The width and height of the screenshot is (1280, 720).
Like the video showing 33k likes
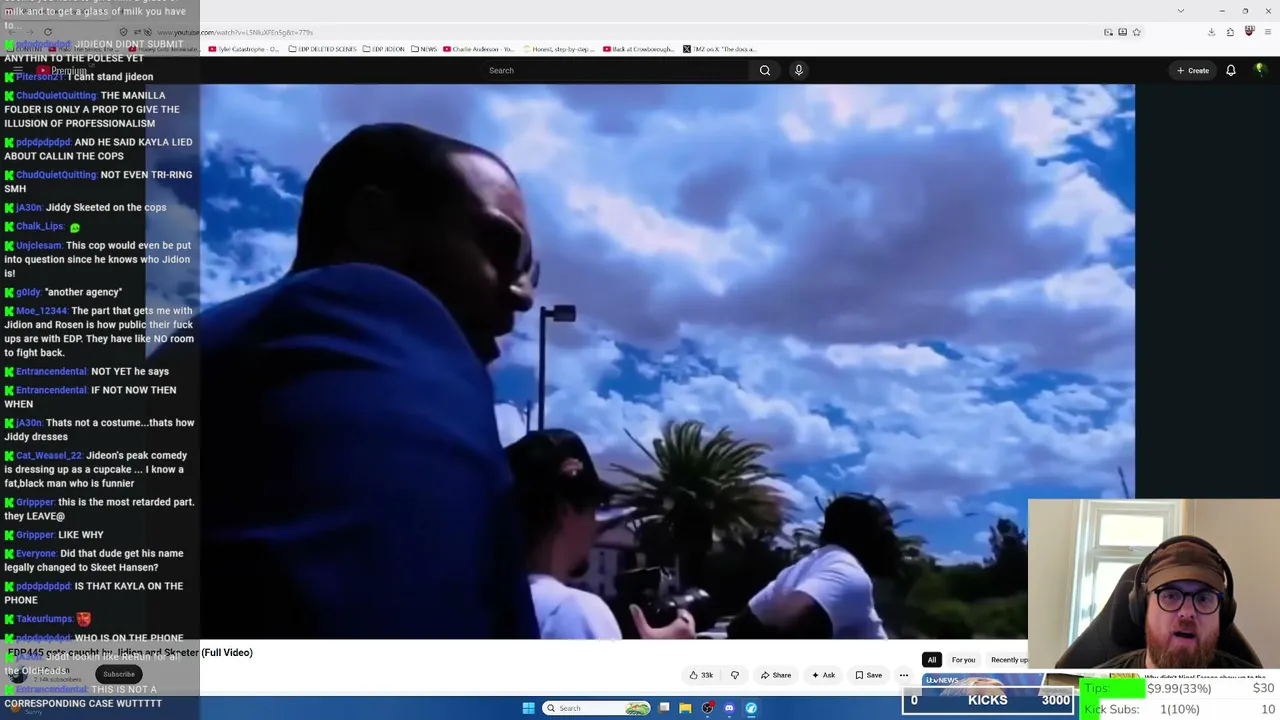click(x=701, y=675)
